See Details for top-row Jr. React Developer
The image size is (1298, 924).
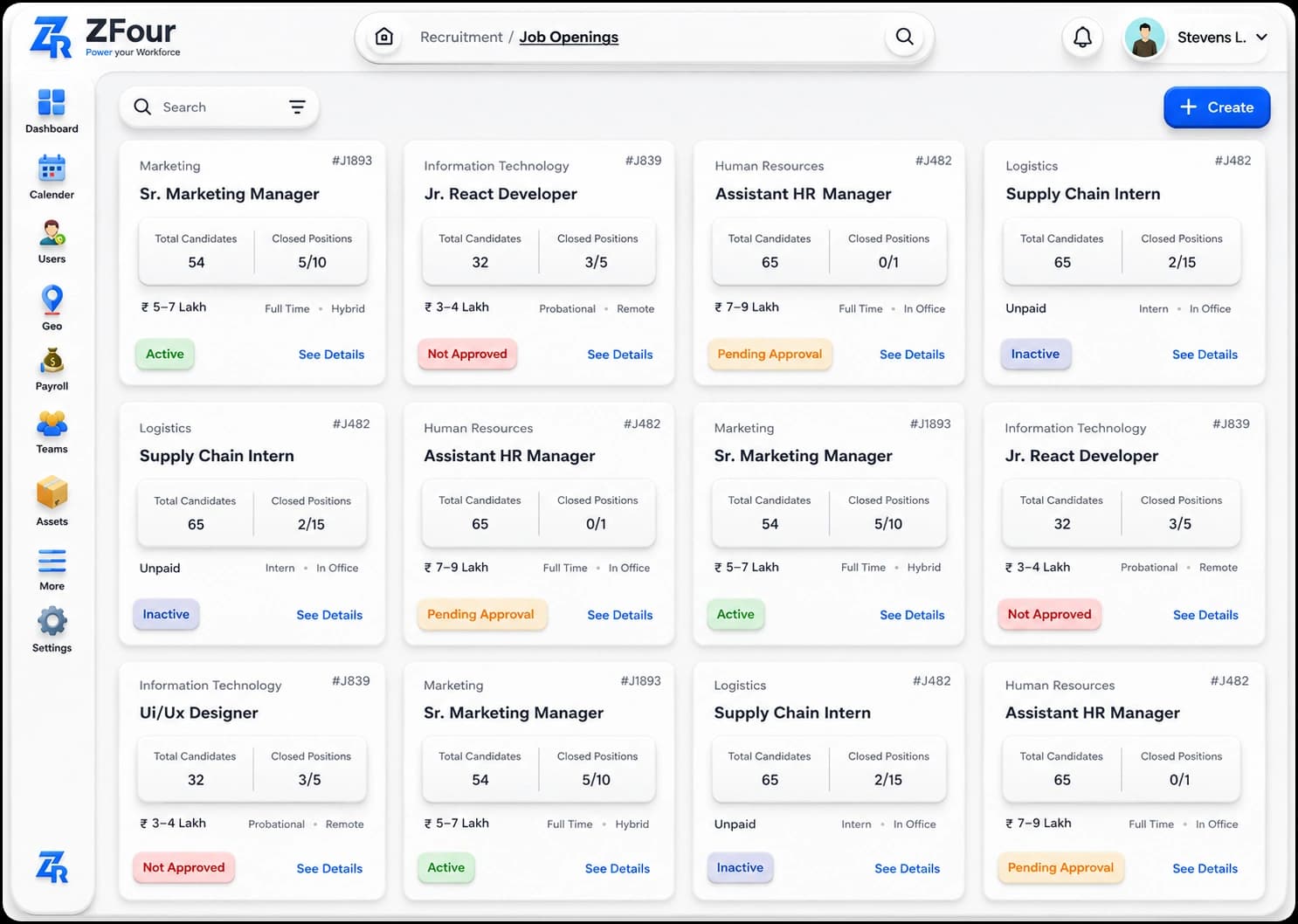(620, 355)
